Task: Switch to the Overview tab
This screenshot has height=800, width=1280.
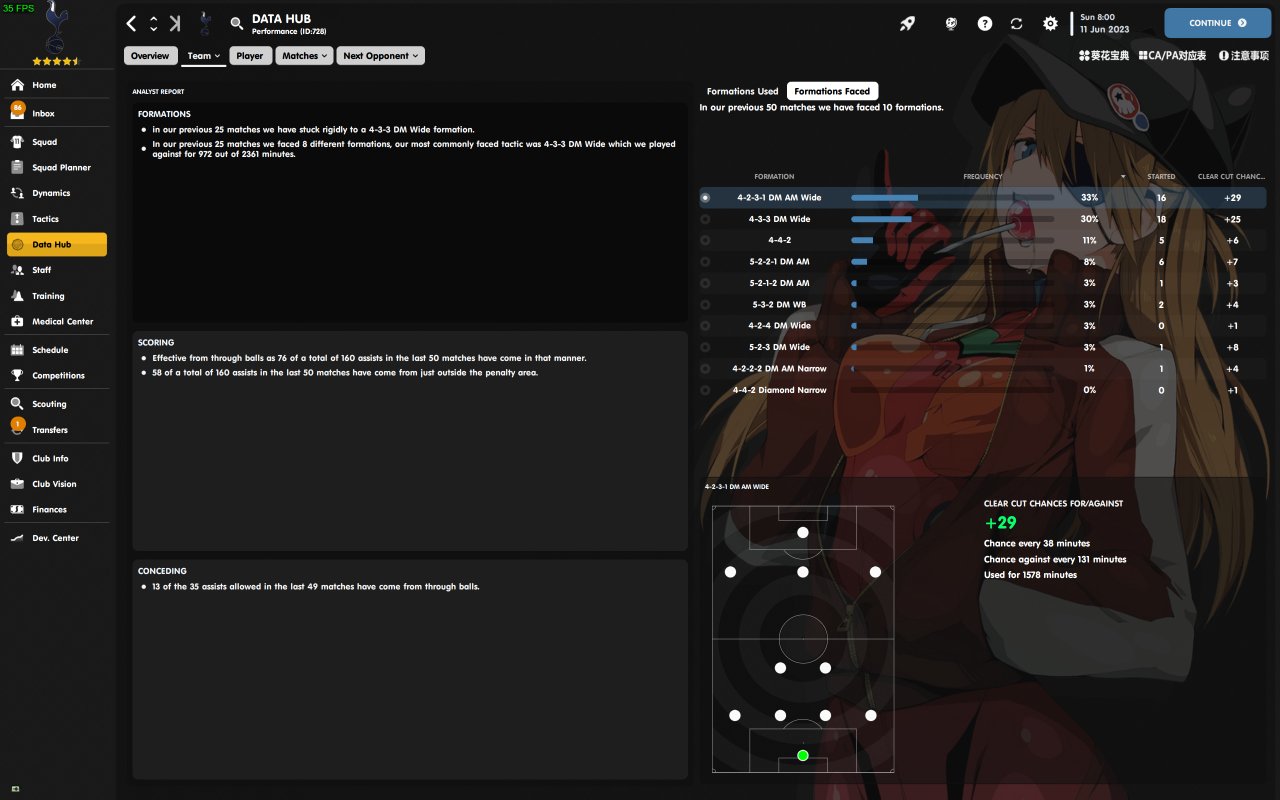Action: [150, 56]
